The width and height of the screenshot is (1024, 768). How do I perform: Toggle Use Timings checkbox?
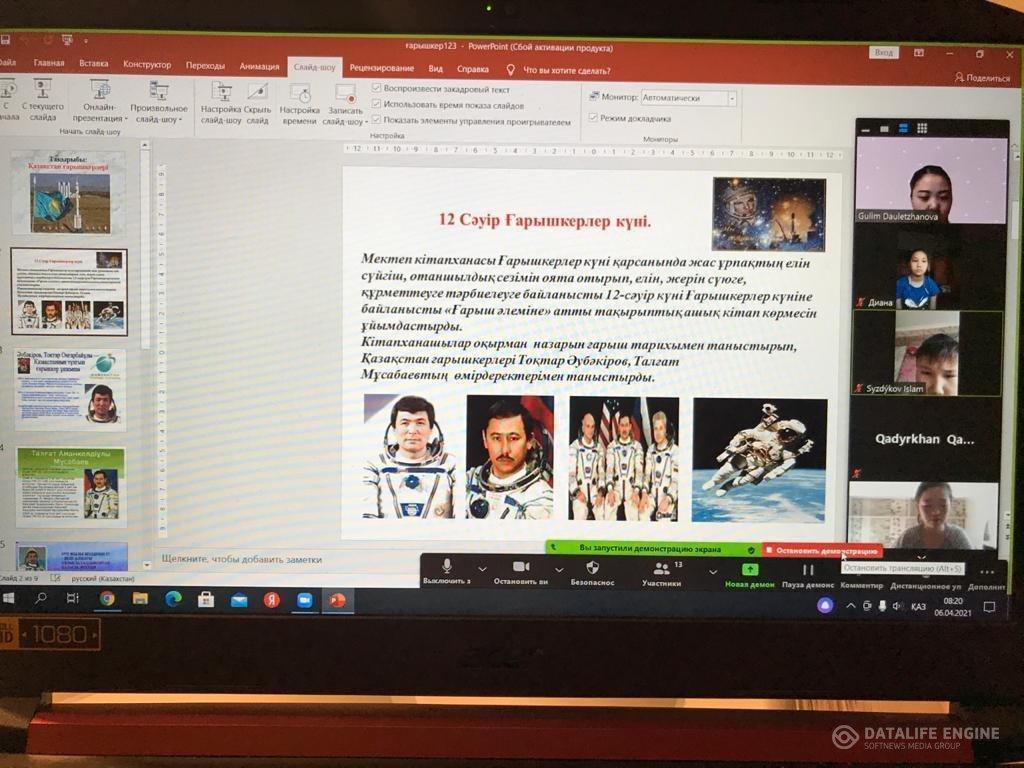click(x=377, y=105)
